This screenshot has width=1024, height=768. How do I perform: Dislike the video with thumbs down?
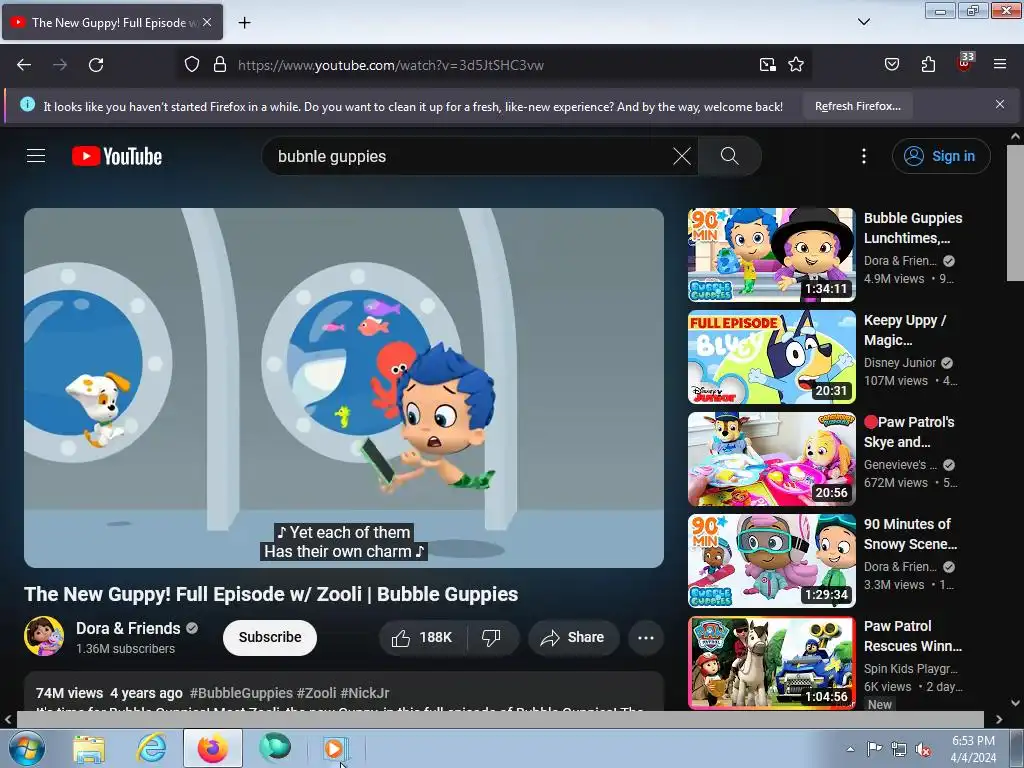[x=491, y=638]
